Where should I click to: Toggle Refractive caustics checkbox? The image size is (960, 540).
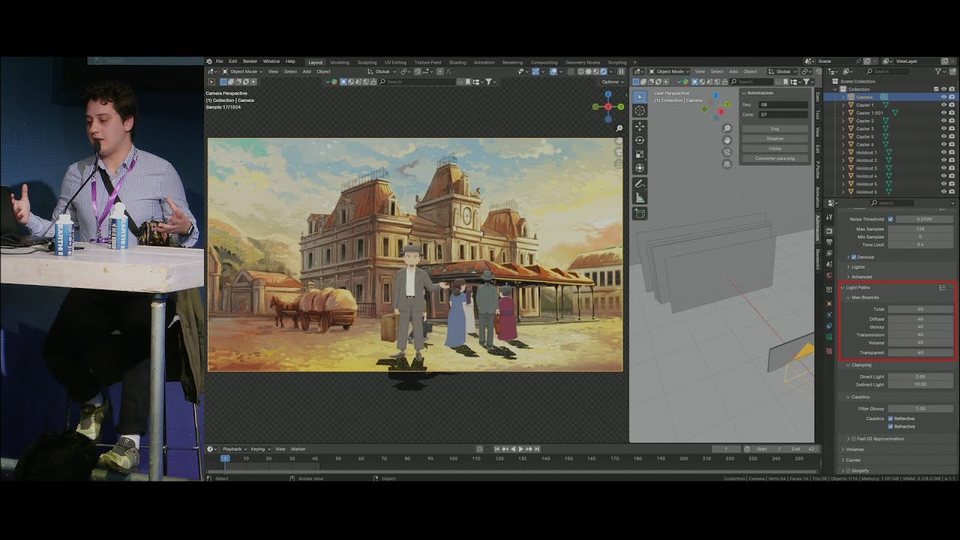click(891, 426)
